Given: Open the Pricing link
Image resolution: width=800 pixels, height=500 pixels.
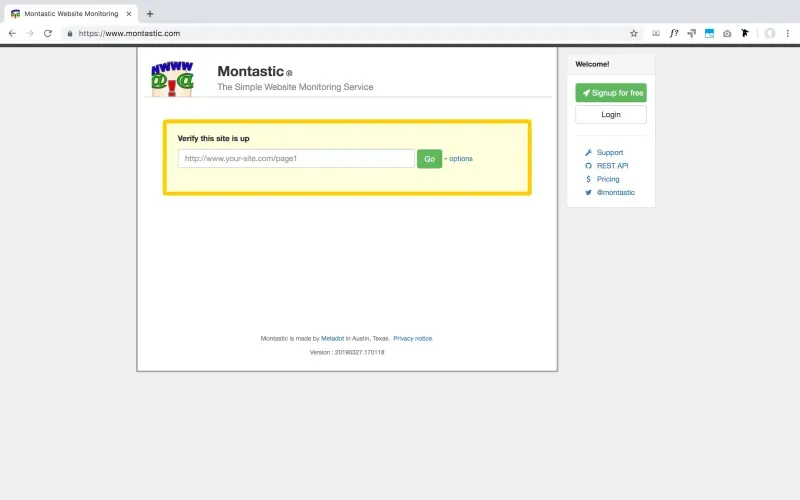Looking at the screenshot, I should [x=608, y=179].
